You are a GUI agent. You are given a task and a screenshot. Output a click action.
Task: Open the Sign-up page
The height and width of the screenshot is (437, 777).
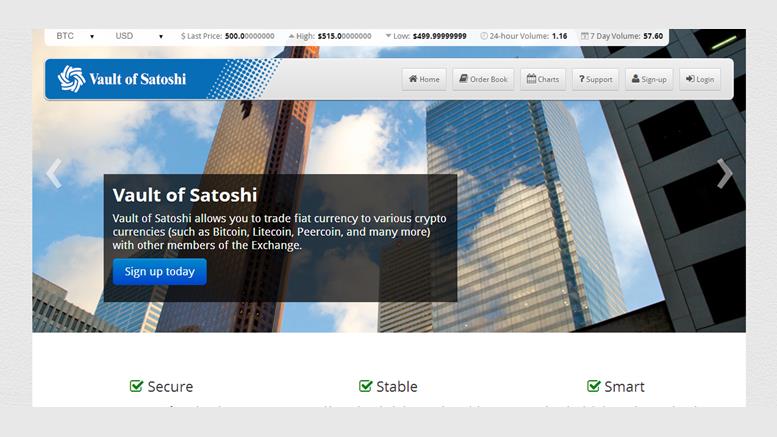click(649, 79)
